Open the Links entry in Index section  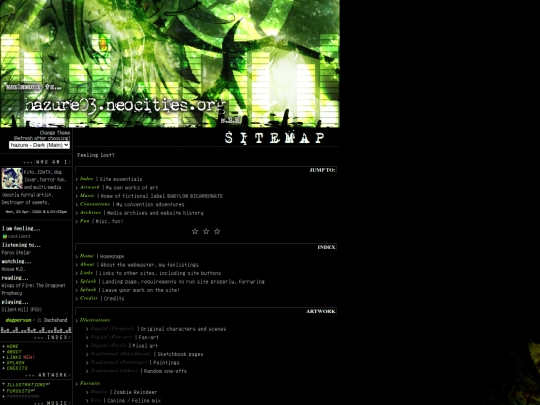[86, 273]
